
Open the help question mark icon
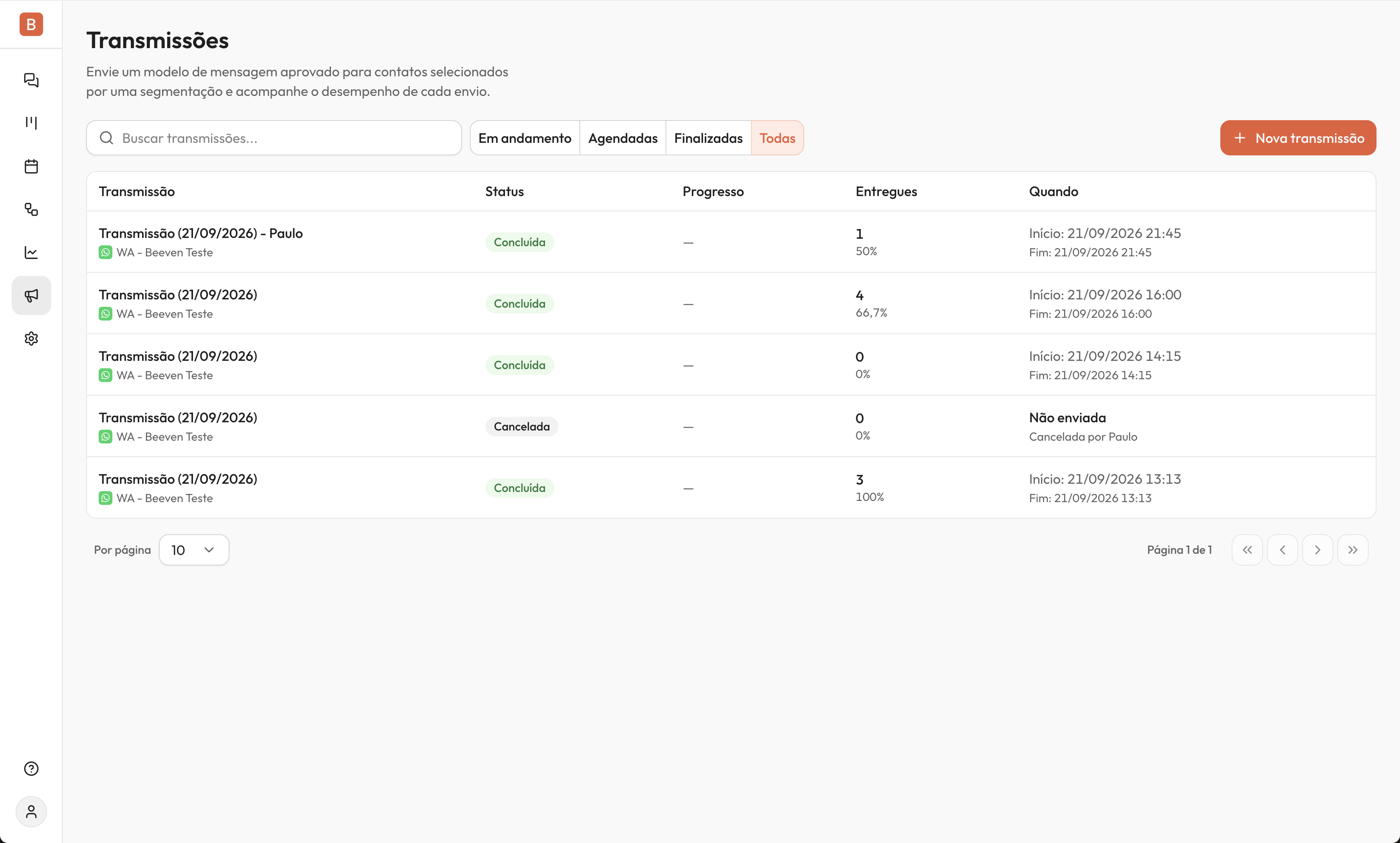point(31,769)
